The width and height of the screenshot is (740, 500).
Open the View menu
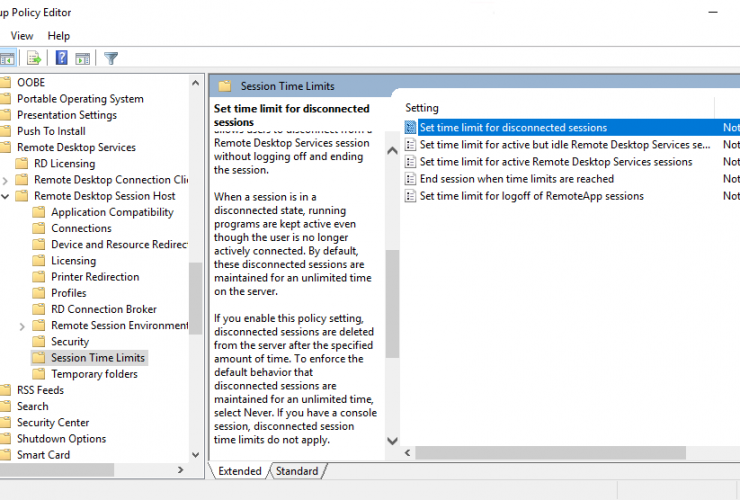click(x=21, y=36)
